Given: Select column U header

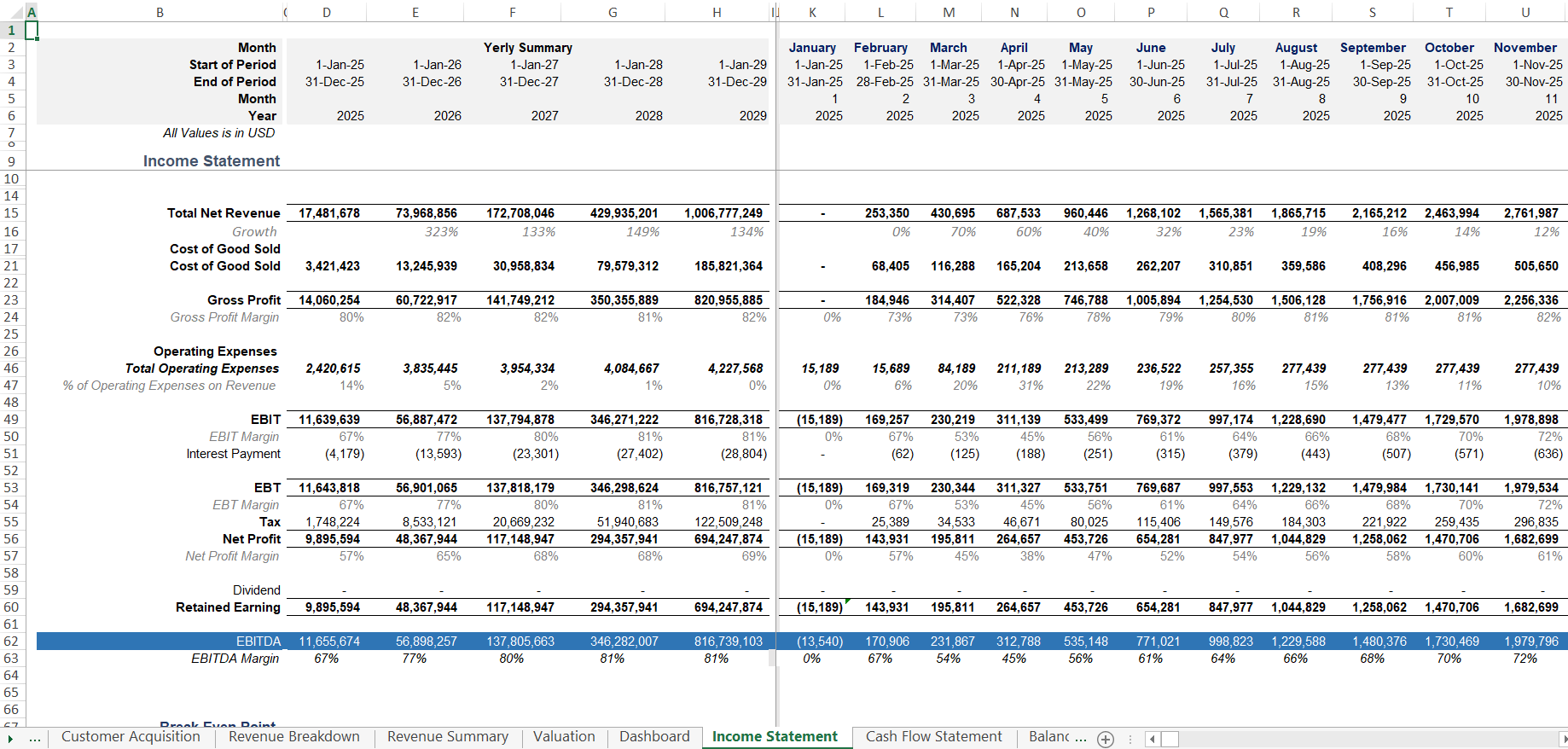Looking at the screenshot, I should (1525, 13).
